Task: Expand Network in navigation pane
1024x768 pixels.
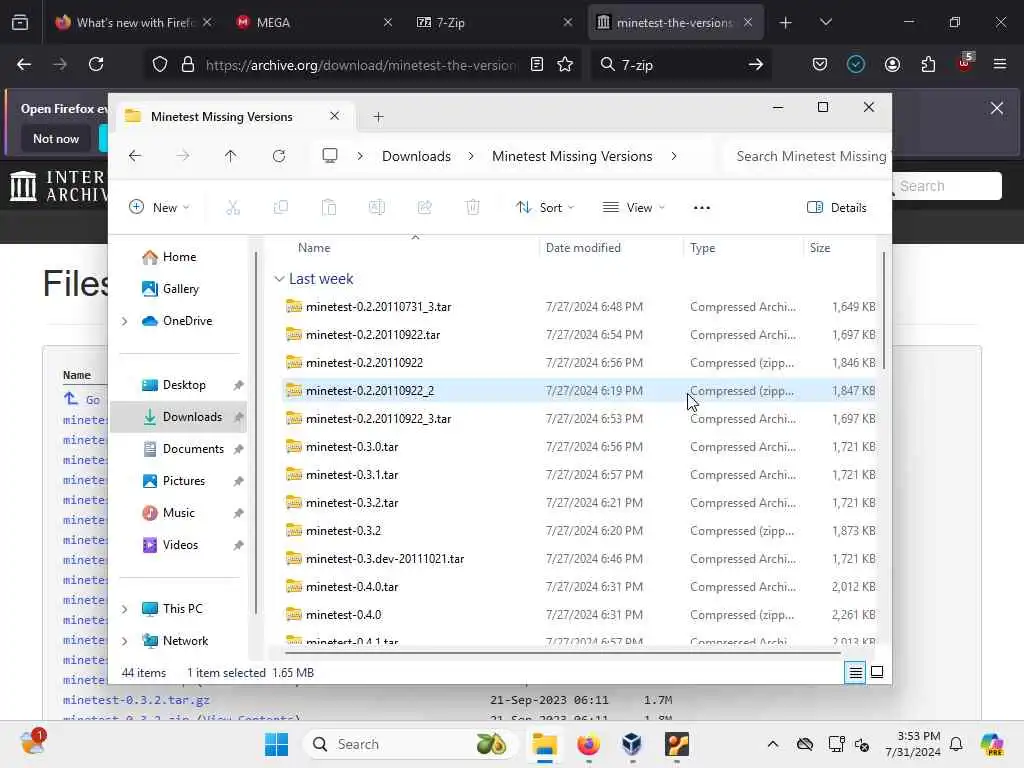Action: (x=124, y=641)
